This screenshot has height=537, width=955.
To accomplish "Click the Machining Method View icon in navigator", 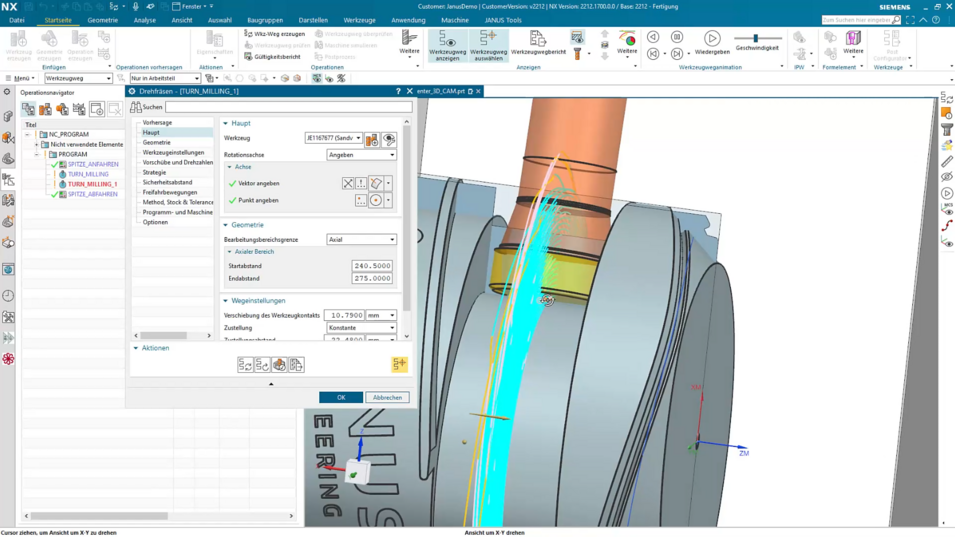I will point(79,109).
